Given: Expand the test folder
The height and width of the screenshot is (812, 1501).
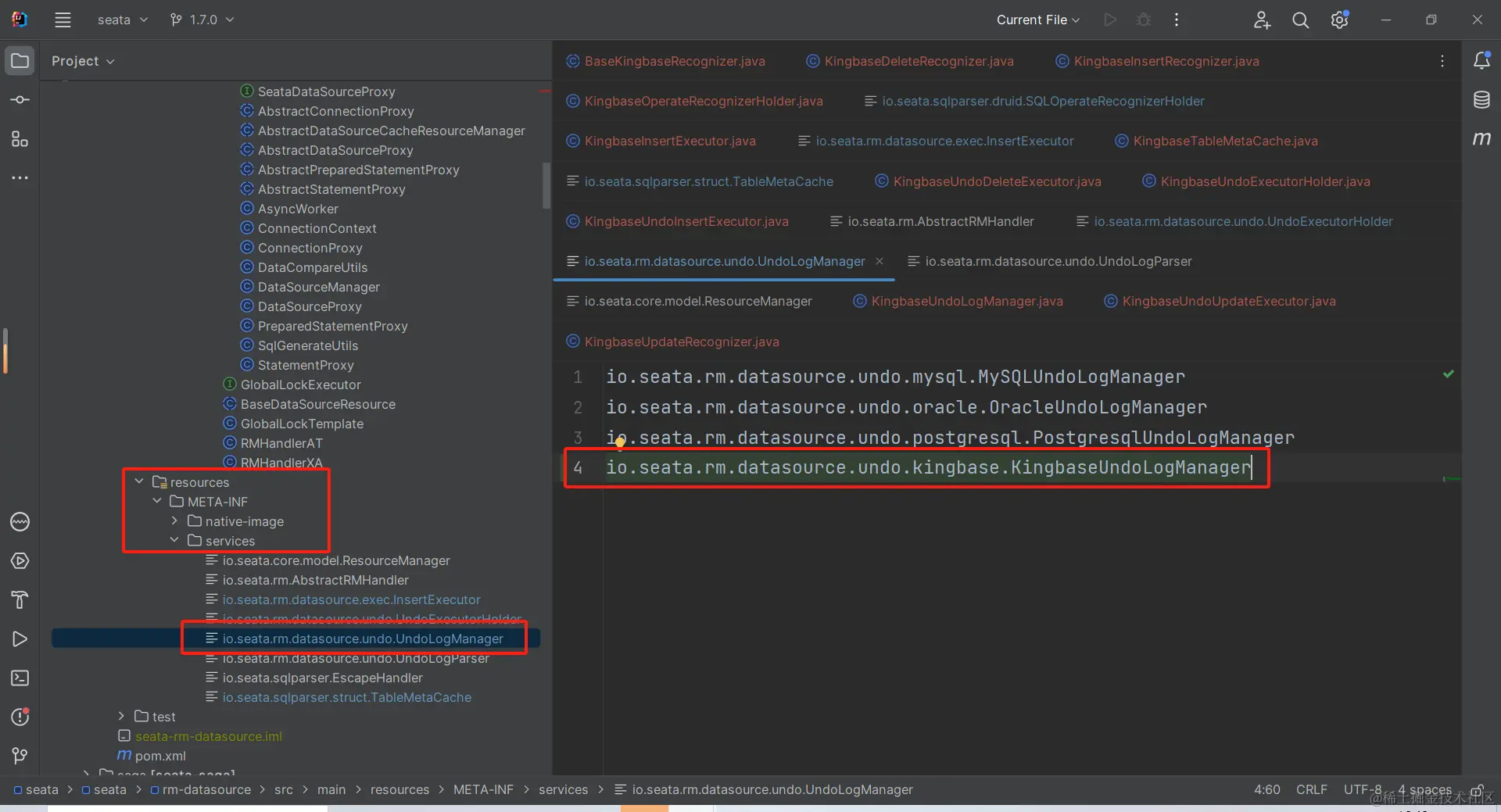Looking at the screenshot, I should point(121,716).
